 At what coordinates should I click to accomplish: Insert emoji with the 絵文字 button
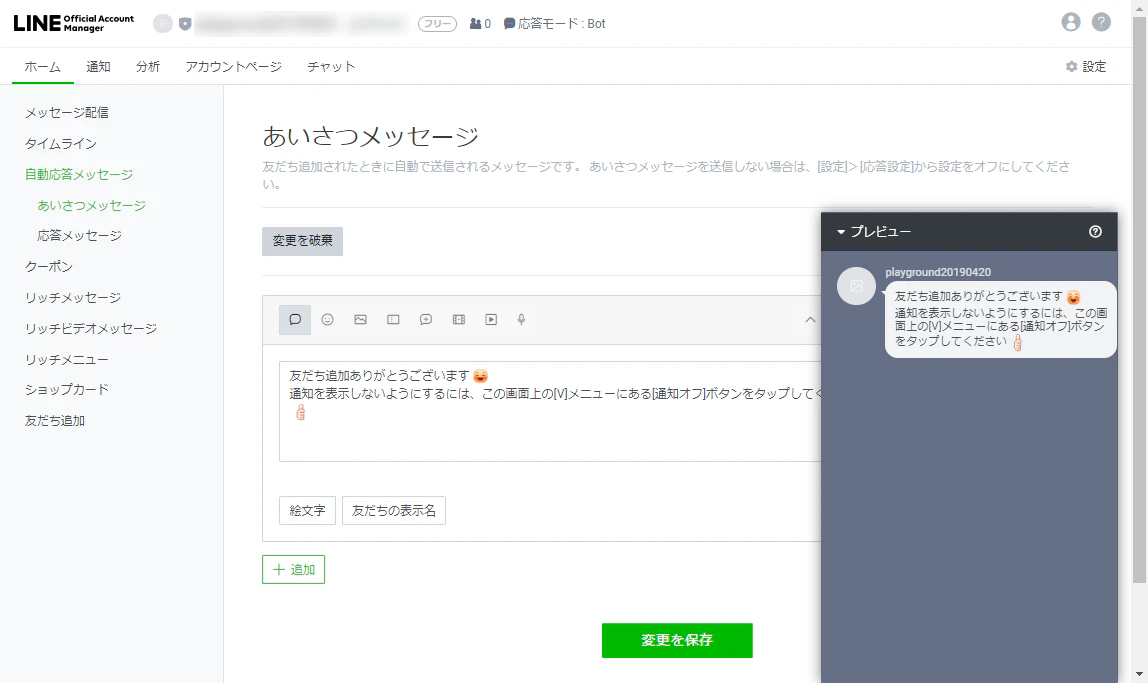(308, 510)
